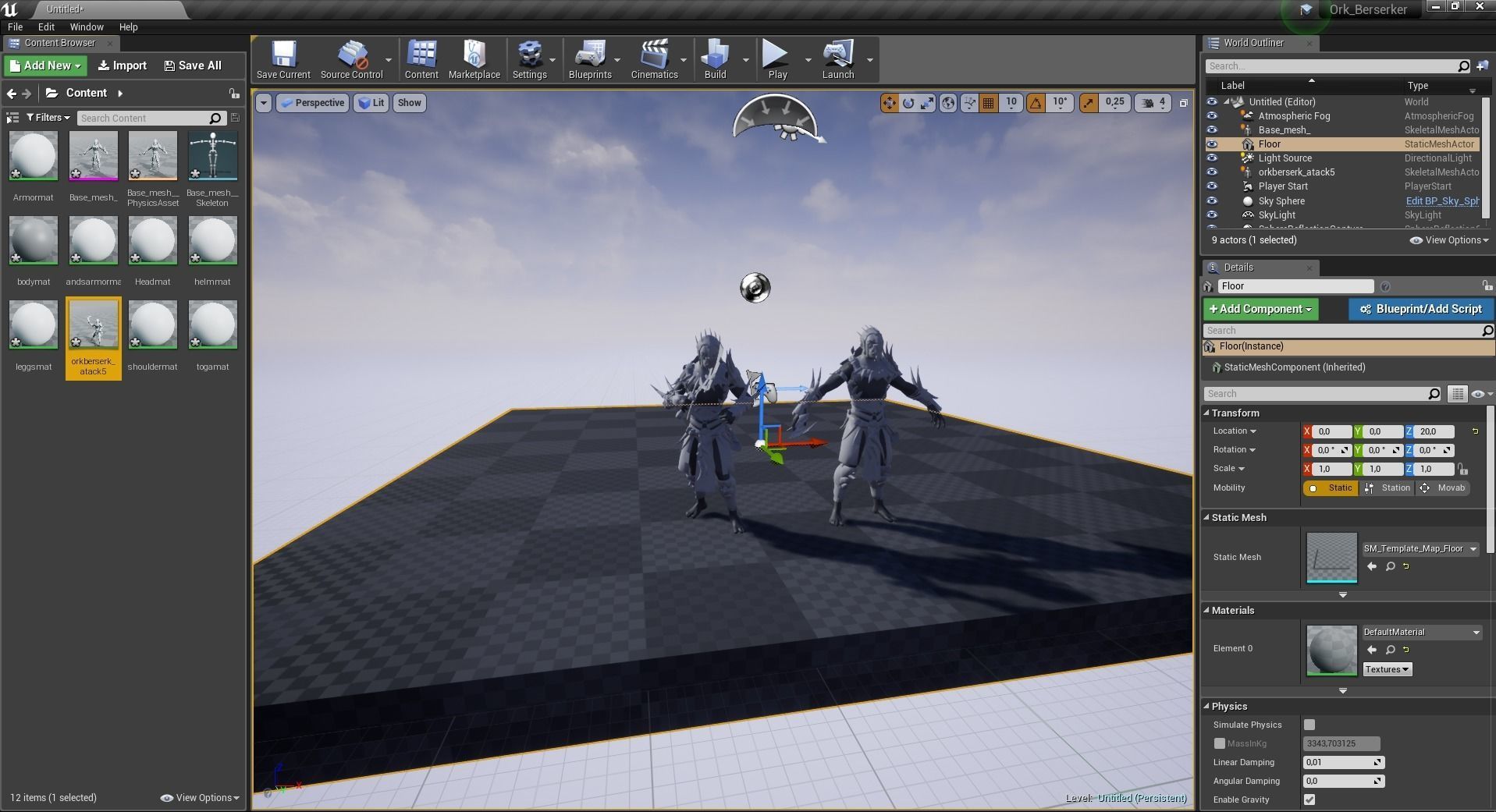The height and width of the screenshot is (812, 1496).
Task: Open the Add Component dropdown
Action: [1260, 309]
